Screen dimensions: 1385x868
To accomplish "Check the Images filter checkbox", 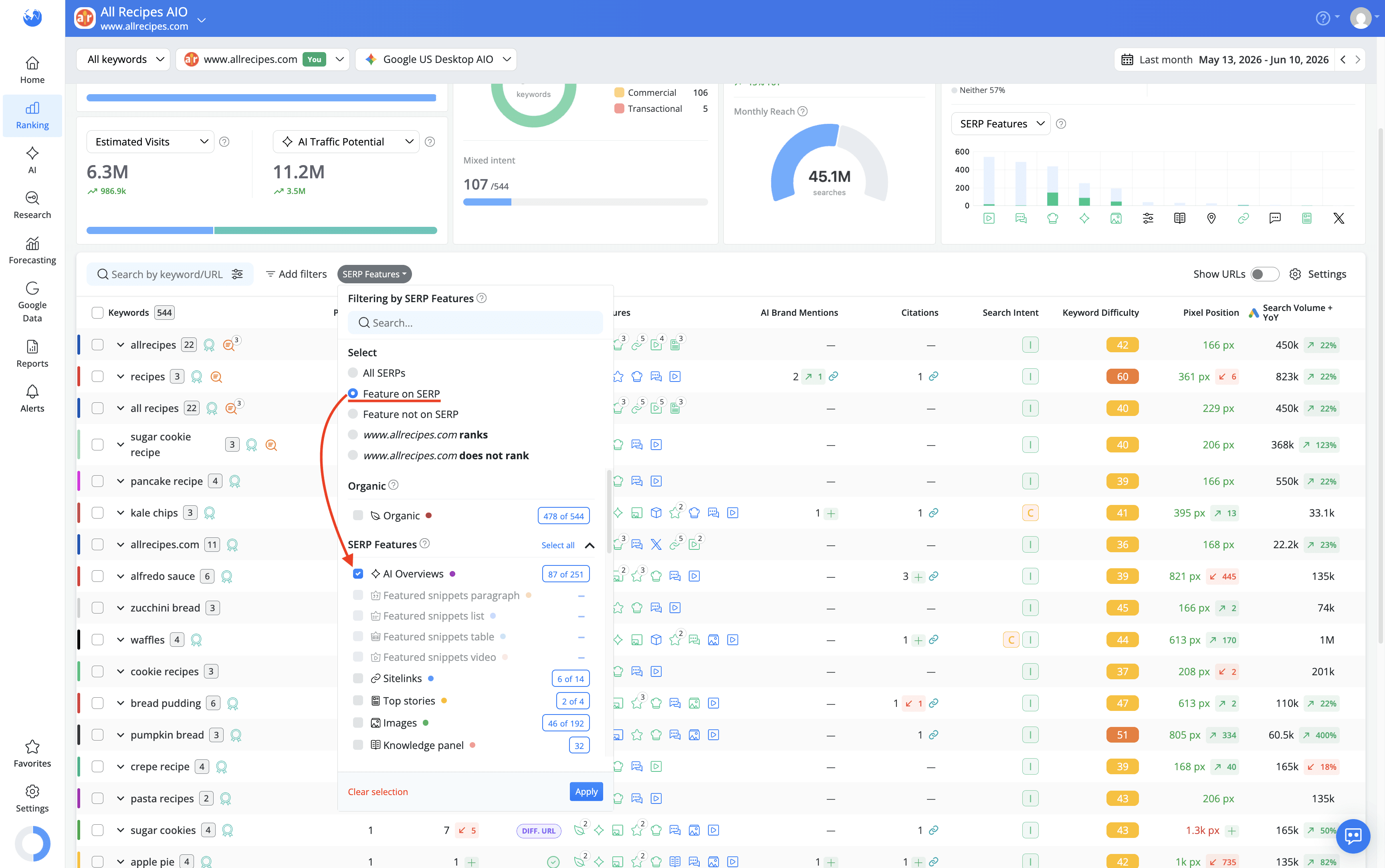I will point(357,723).
